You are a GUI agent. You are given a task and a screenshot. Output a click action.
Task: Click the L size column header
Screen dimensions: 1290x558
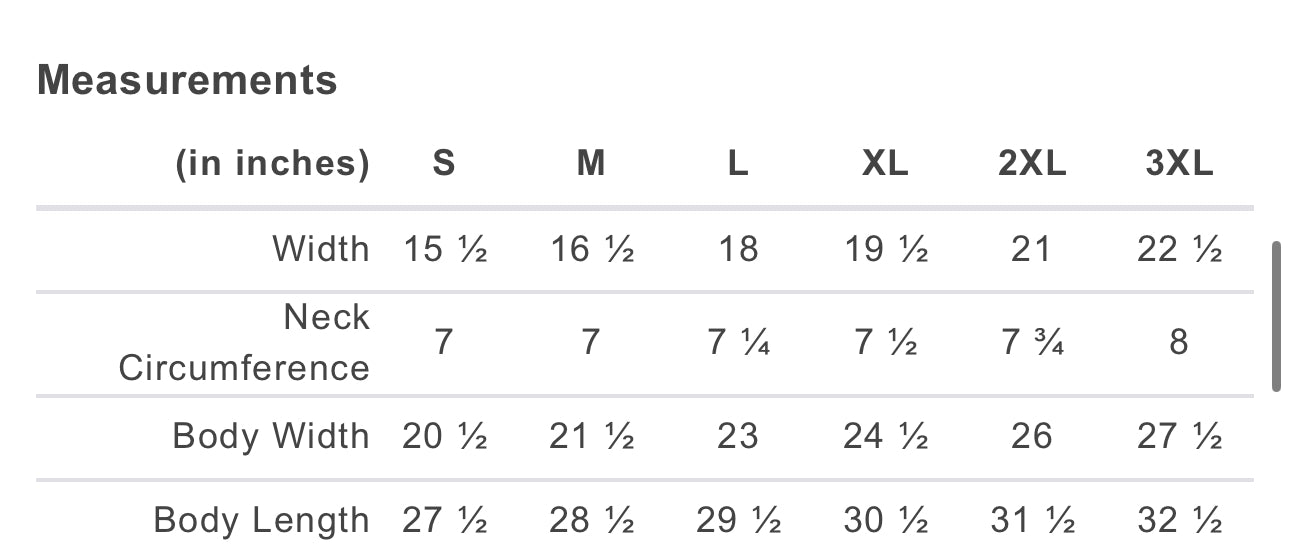pyautogui.click(x=738, y=163)
